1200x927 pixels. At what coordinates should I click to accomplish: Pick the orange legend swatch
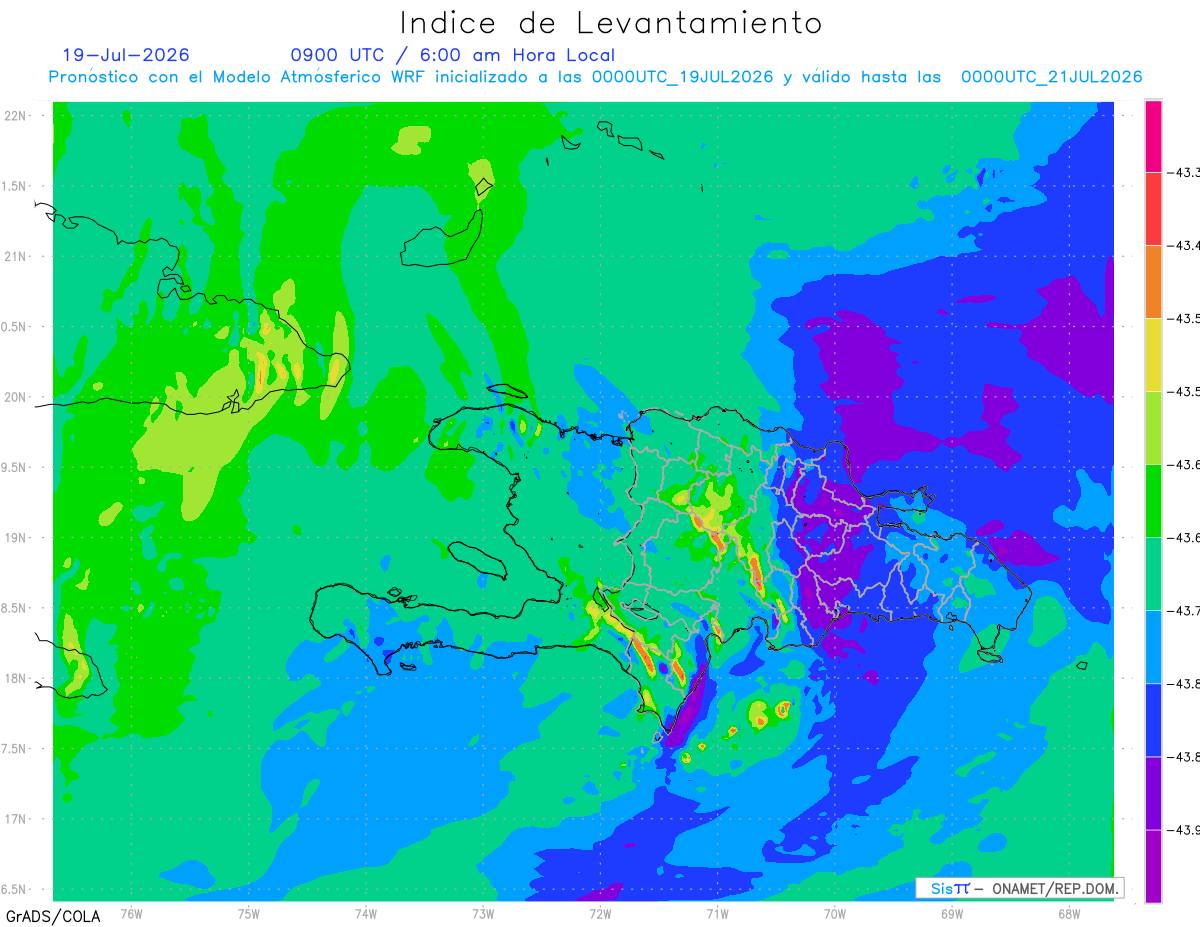point(1153,281)
